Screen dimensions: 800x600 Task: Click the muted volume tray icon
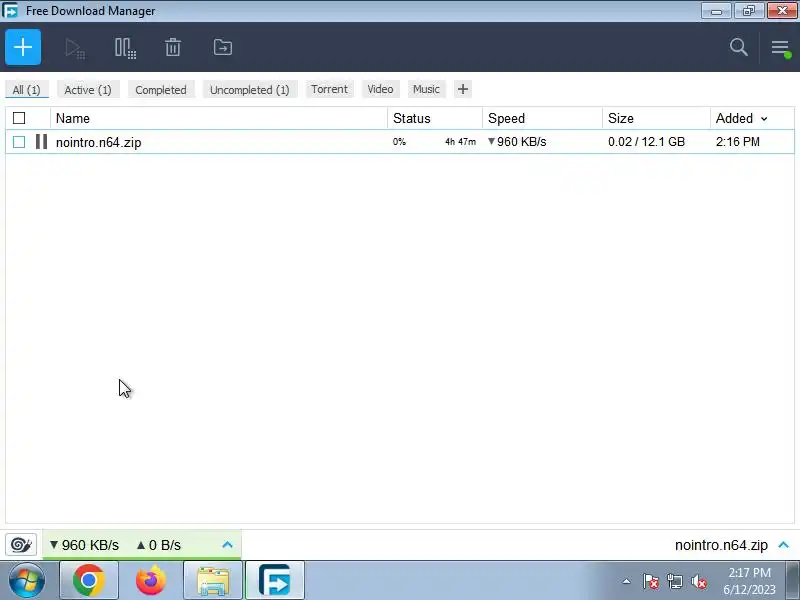click(698, 581)
